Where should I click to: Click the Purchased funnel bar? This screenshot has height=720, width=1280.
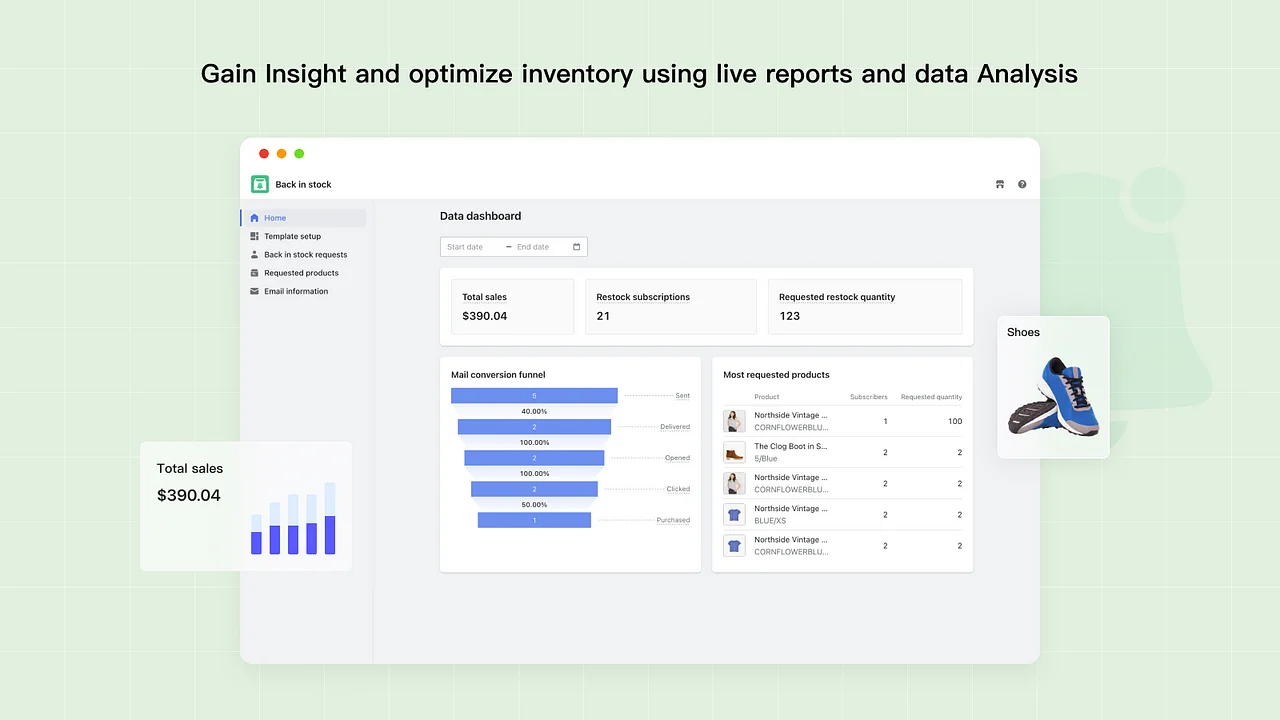tap(534, 520)
